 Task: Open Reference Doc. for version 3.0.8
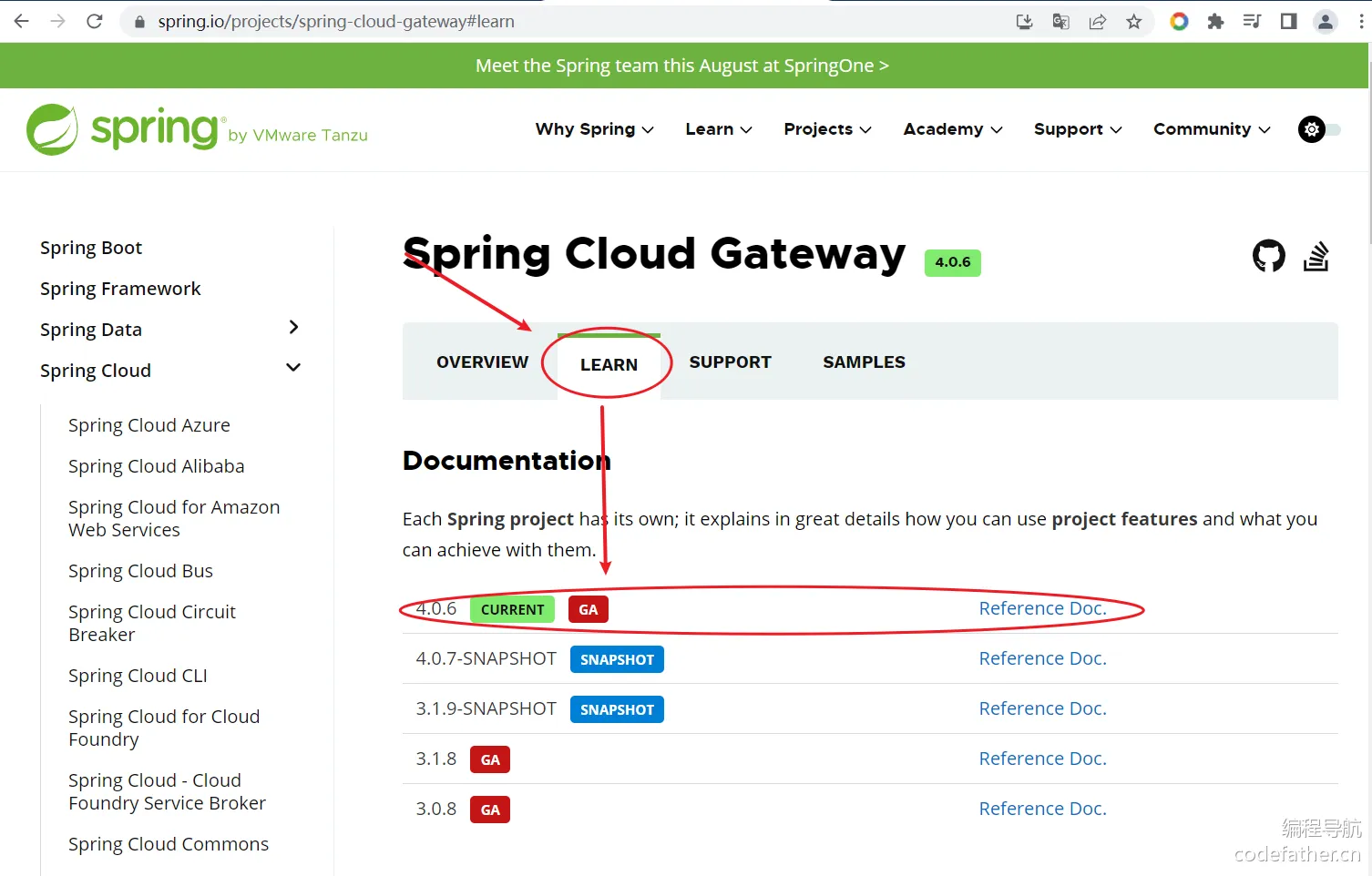tap(1042, 809)
